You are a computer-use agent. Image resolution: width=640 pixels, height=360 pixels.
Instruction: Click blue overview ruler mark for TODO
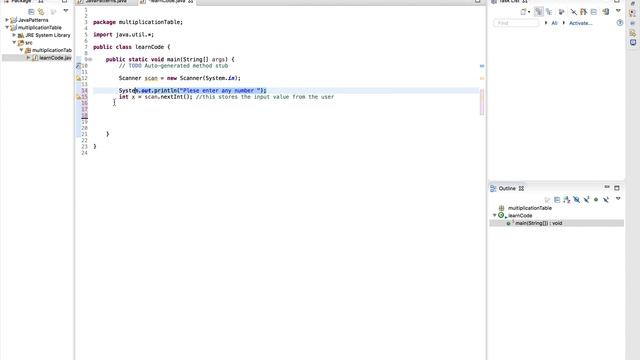coord(482,66)
